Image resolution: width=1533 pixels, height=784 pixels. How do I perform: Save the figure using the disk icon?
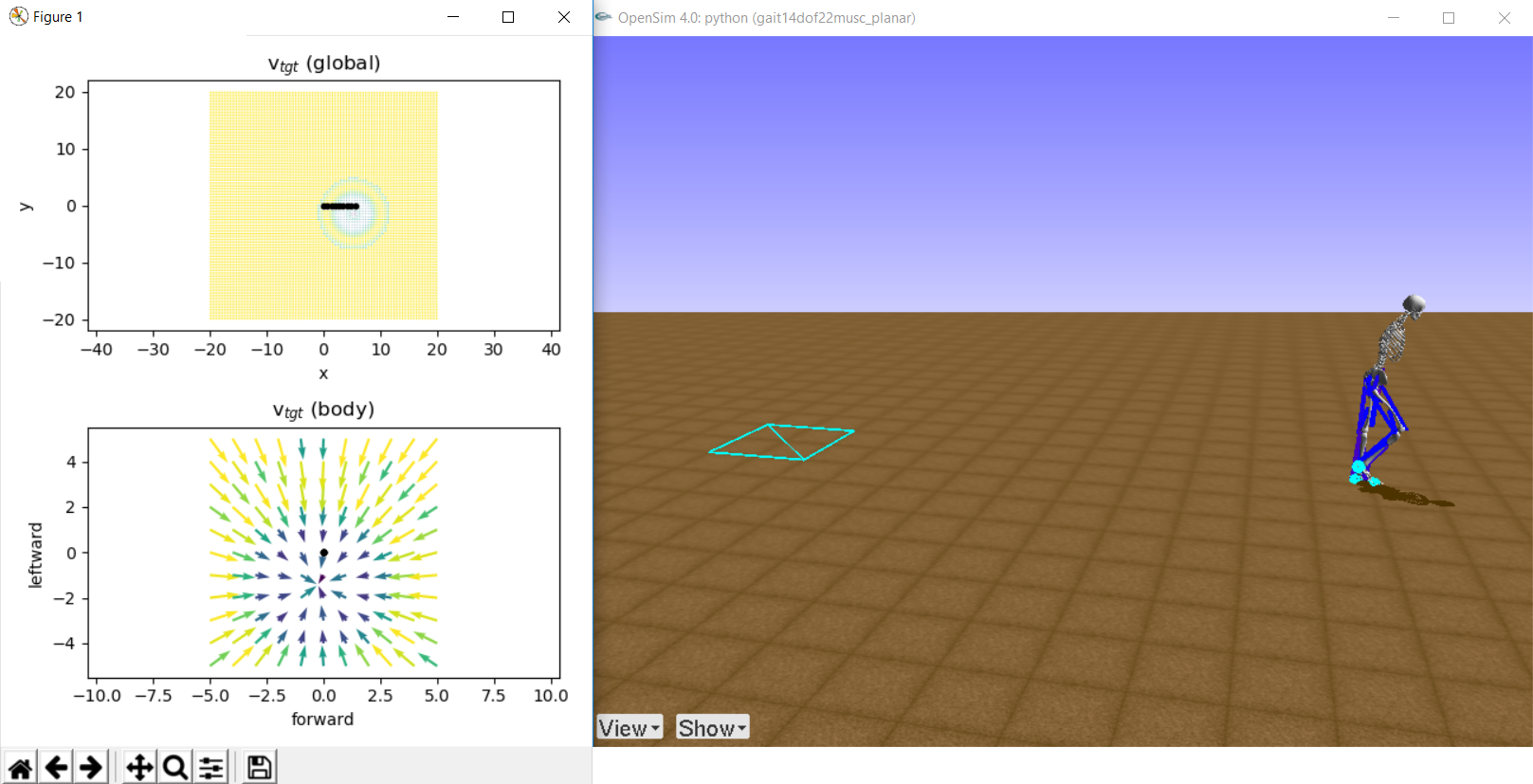[259, 767]
